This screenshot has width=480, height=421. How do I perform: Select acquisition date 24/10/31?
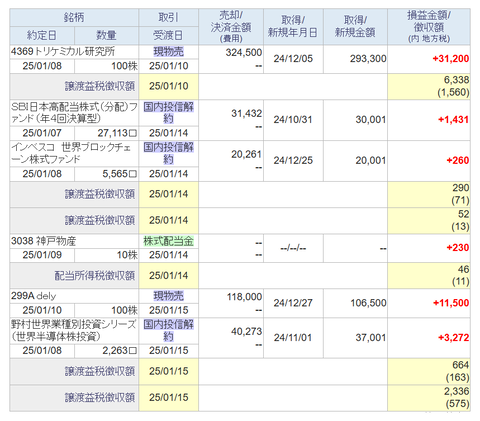[x=293, y=120]
